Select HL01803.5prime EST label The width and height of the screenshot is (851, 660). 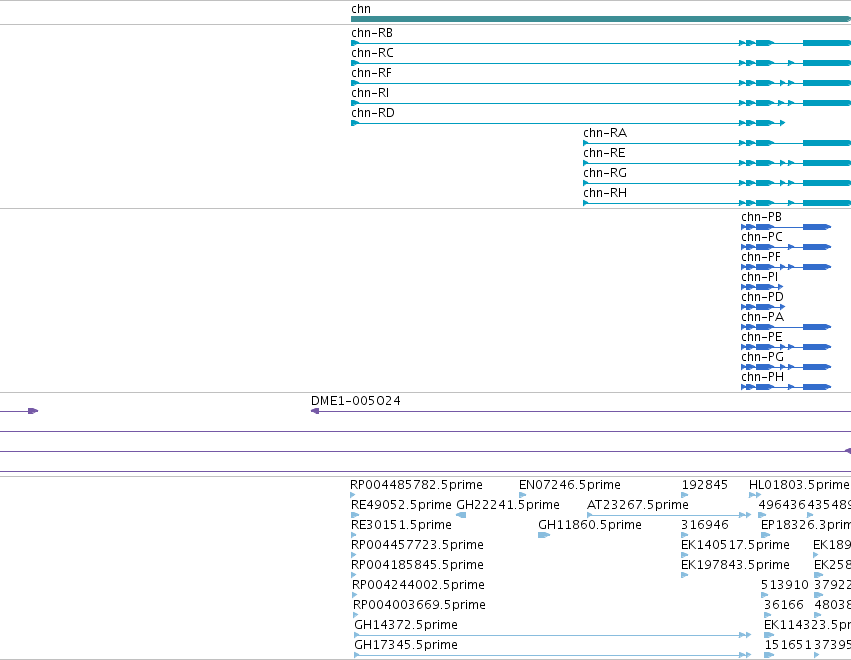click(x=799, y=485)
